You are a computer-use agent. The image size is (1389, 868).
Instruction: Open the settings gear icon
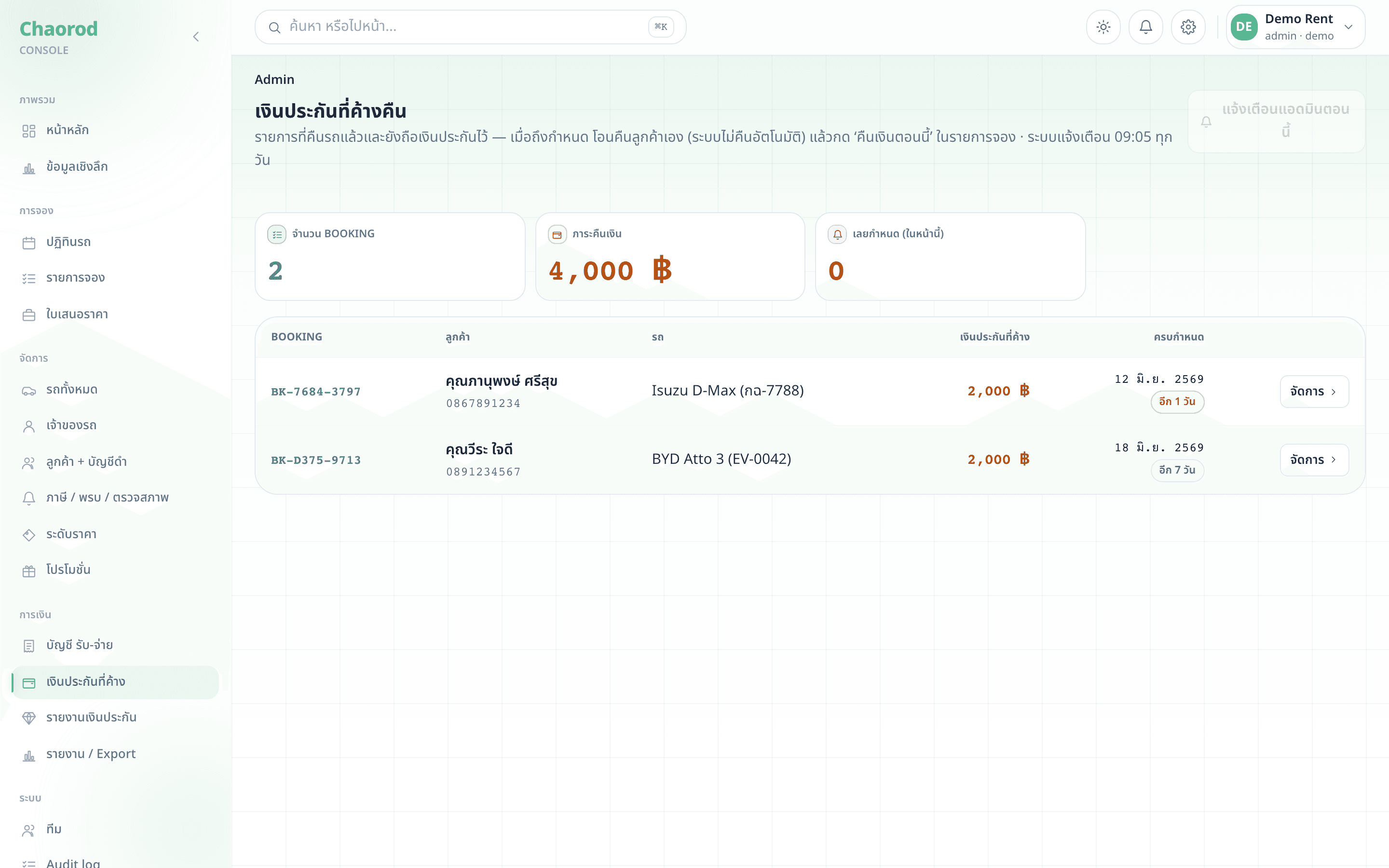coord(1187,27)
